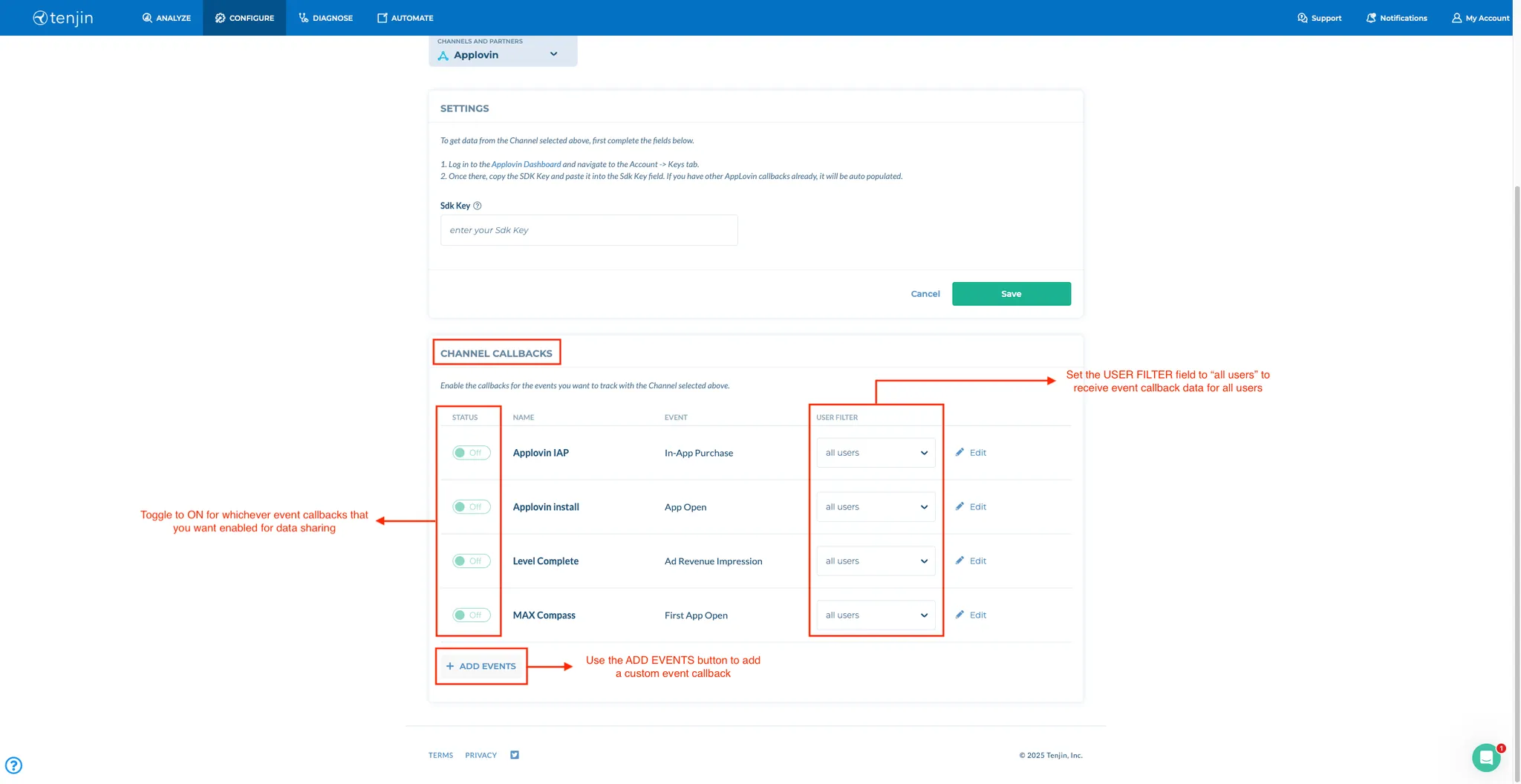1521x784 pixels.
Task: Open user filter dropdown for Applovin install
Action: click(876, 507)
